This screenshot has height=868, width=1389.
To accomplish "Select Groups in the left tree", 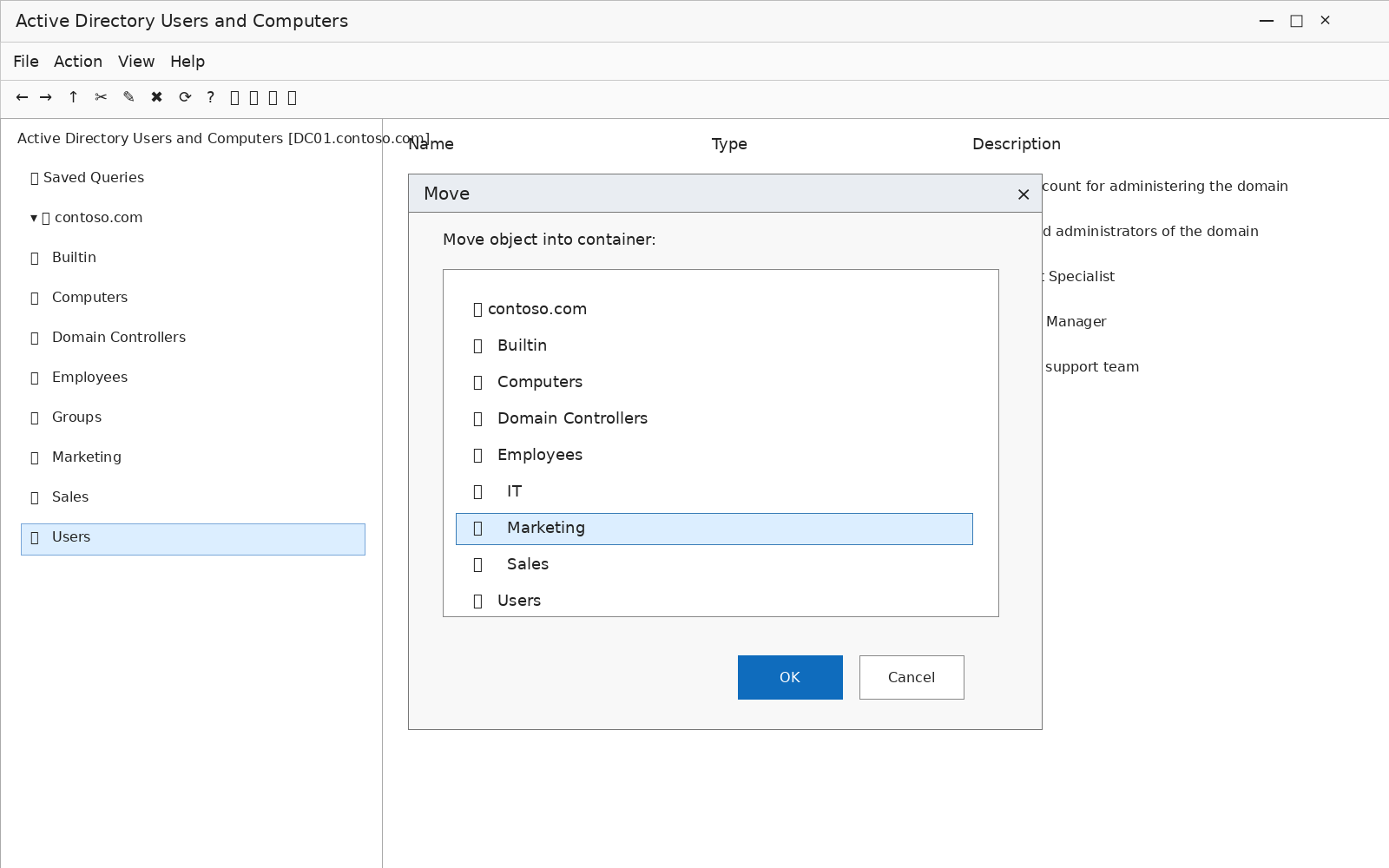I will tap(67, 417).
